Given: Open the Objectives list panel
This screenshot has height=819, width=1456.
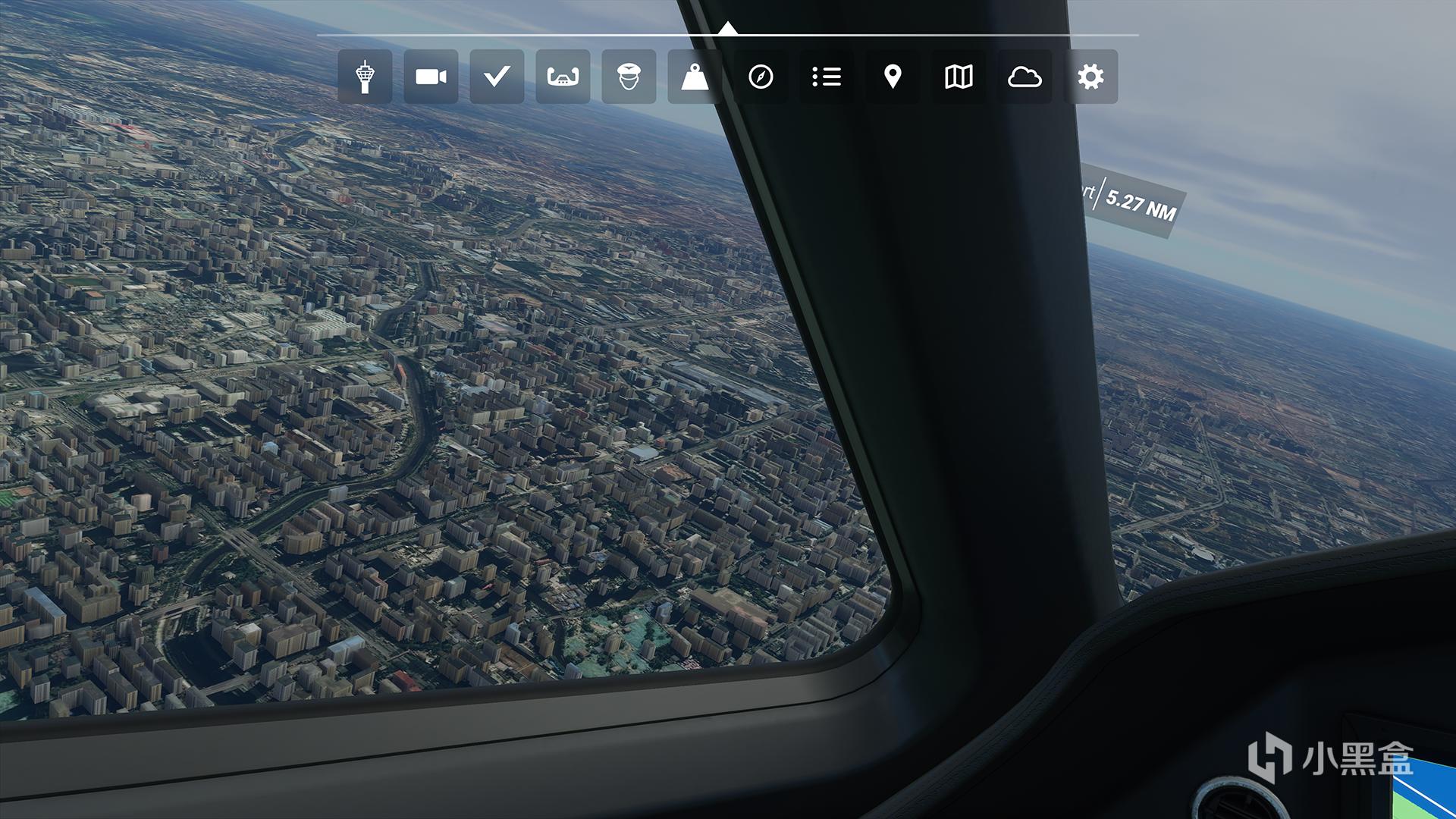Looking at the screenshot, I should [x=827, y=77].
